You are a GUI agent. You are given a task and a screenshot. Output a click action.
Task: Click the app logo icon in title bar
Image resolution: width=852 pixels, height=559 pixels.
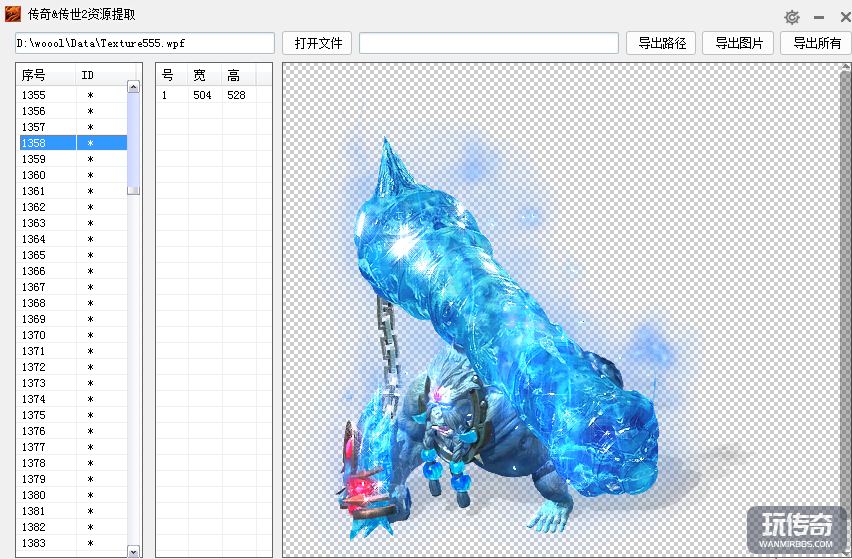tap(12, 14)
